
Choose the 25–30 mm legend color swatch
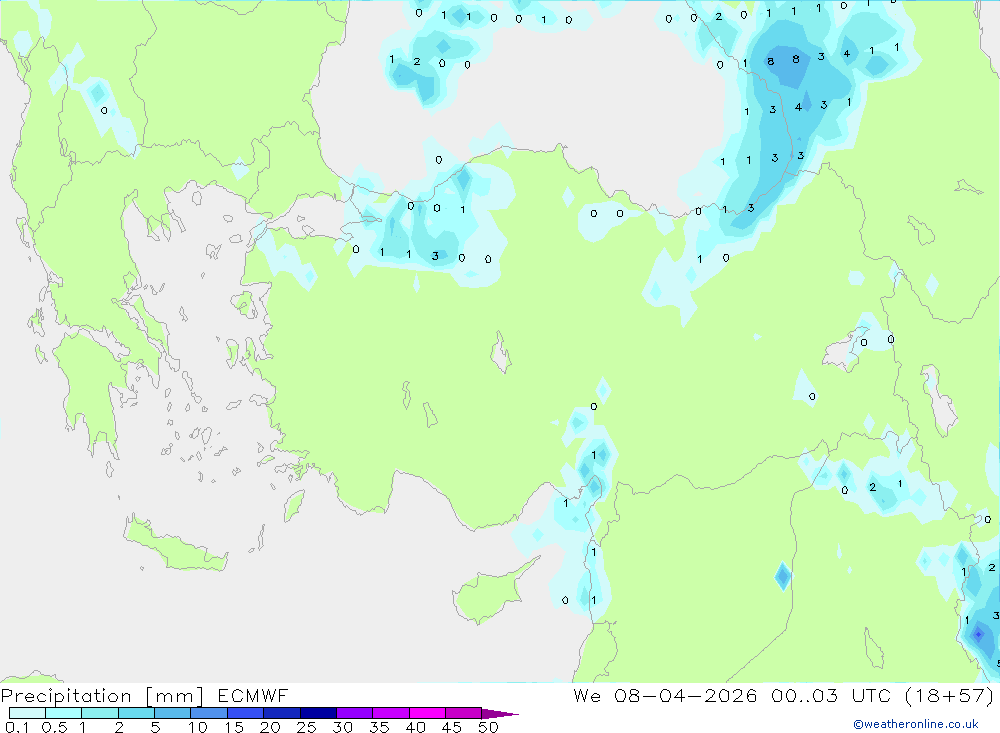pos(318,713)
